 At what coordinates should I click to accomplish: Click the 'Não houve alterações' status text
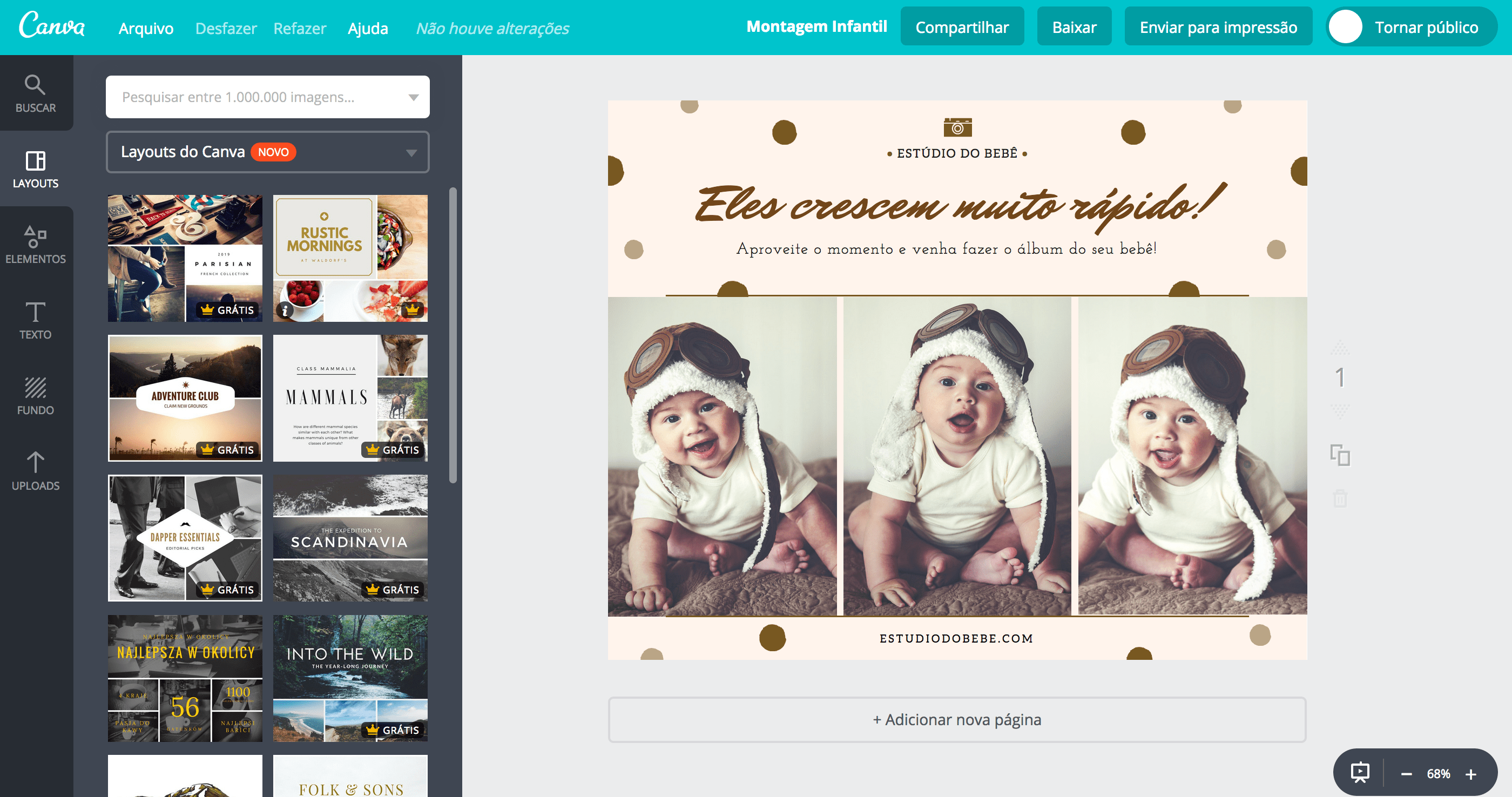coord(492,28)
